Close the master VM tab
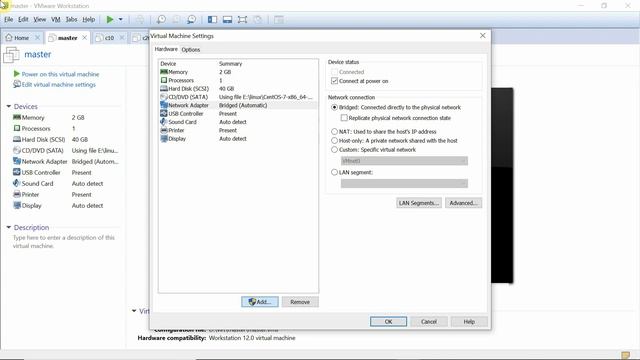This screenshot has height=360, width=640. [84, 37]
